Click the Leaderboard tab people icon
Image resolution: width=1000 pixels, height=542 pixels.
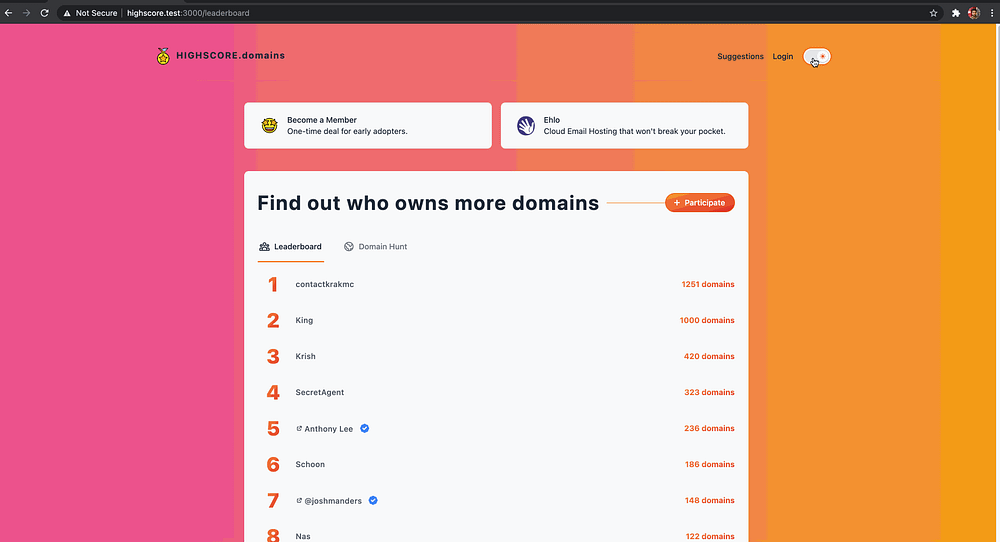point(264,246)
